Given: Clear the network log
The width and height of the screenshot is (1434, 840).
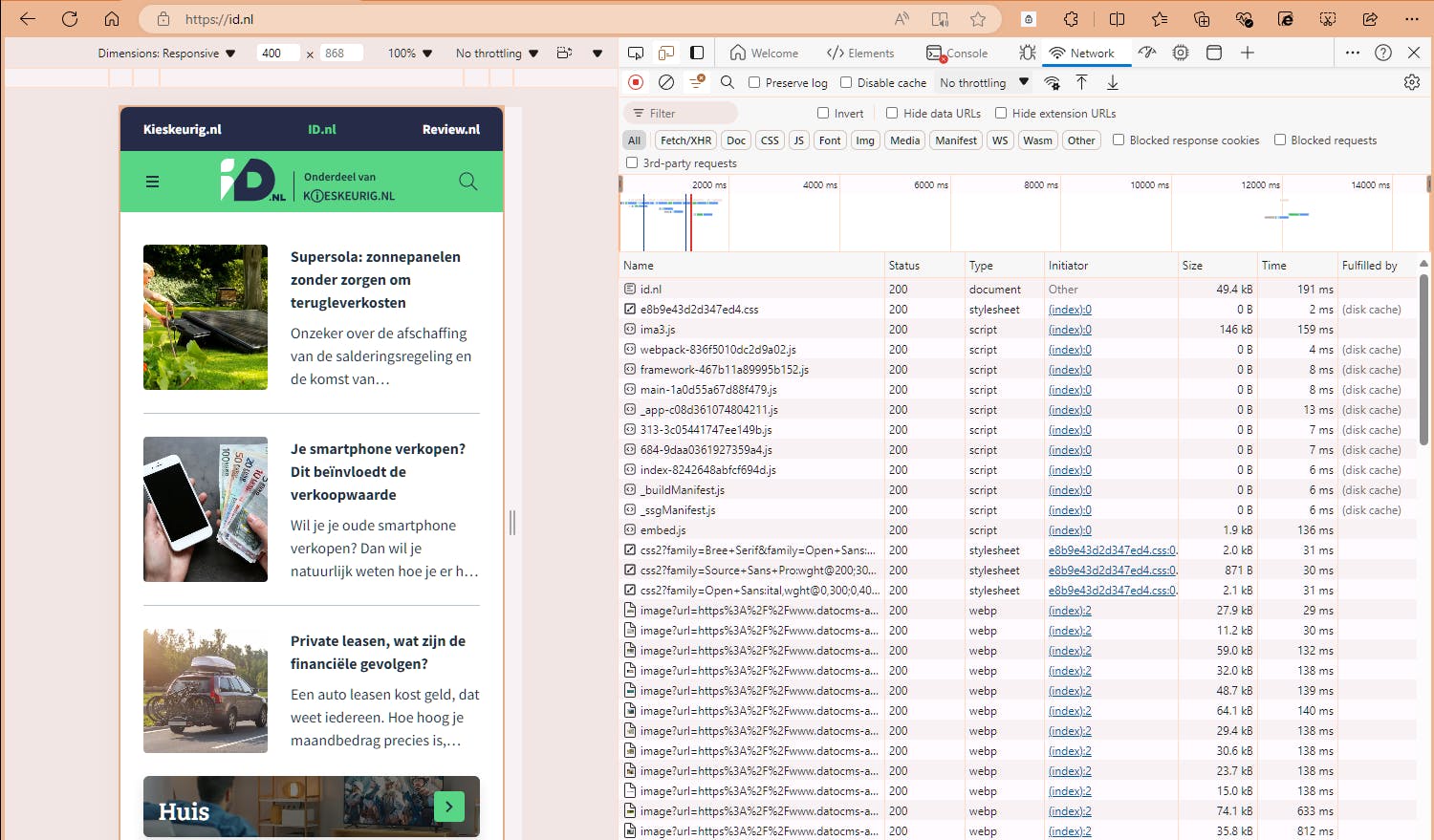Looking at the screenshot, I should [x=666, y=82].
